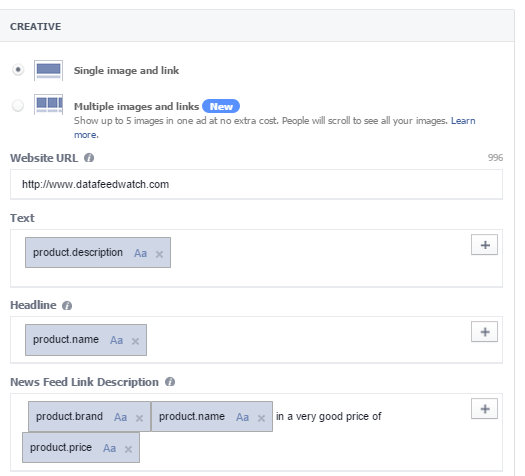The width and height of the screenshot is (525, 476).
Task: Remove product.name tag in News Feed Link Description
Action: [261, 418]
